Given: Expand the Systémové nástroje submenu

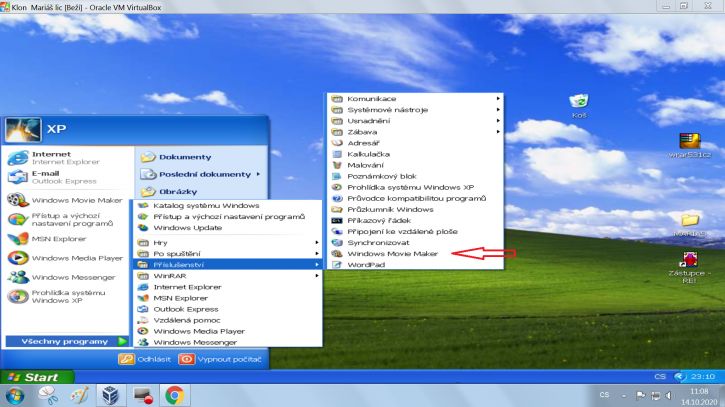Looking at the screenshot, I should (415, 110).
